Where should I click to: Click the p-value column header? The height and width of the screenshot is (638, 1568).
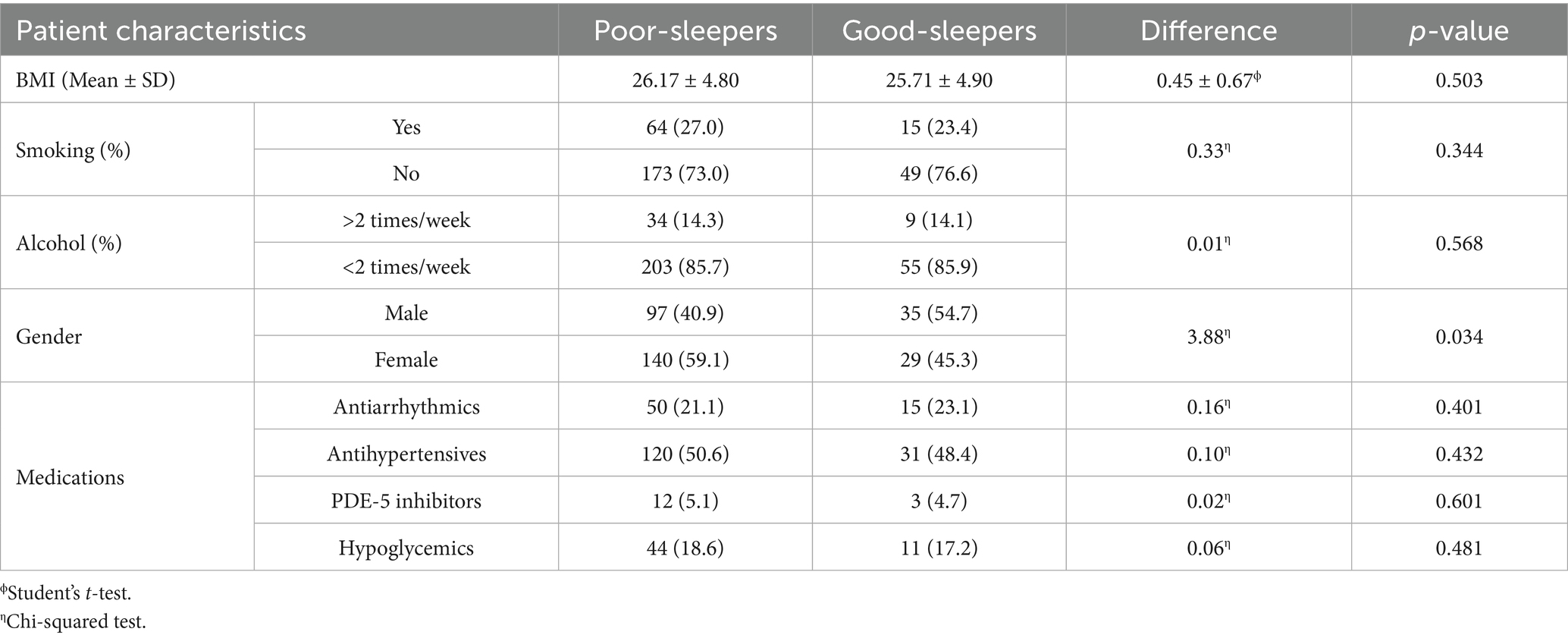(x=1458, y=31)
